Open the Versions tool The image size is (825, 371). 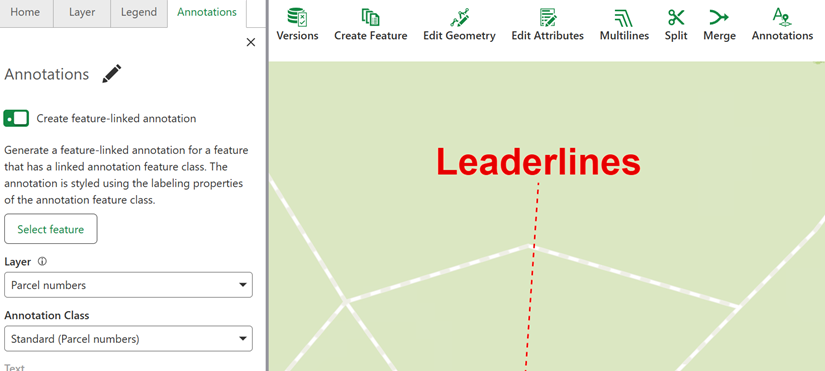coord(297,25)
